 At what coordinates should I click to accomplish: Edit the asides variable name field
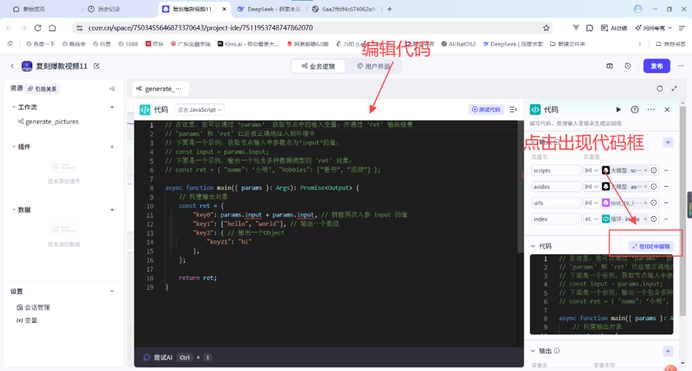pos(556,187)
